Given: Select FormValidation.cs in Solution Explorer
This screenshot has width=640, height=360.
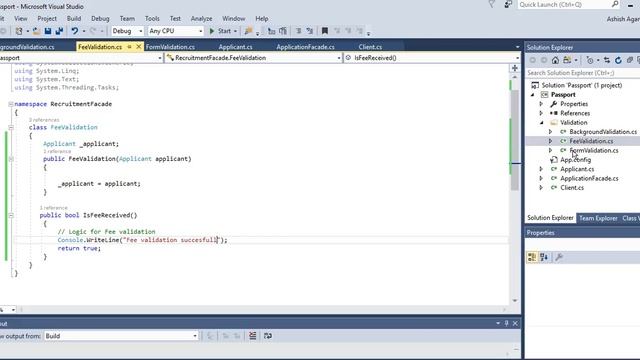Looking at the screenshot, I should pyautogui.click(x=594, y=151).
